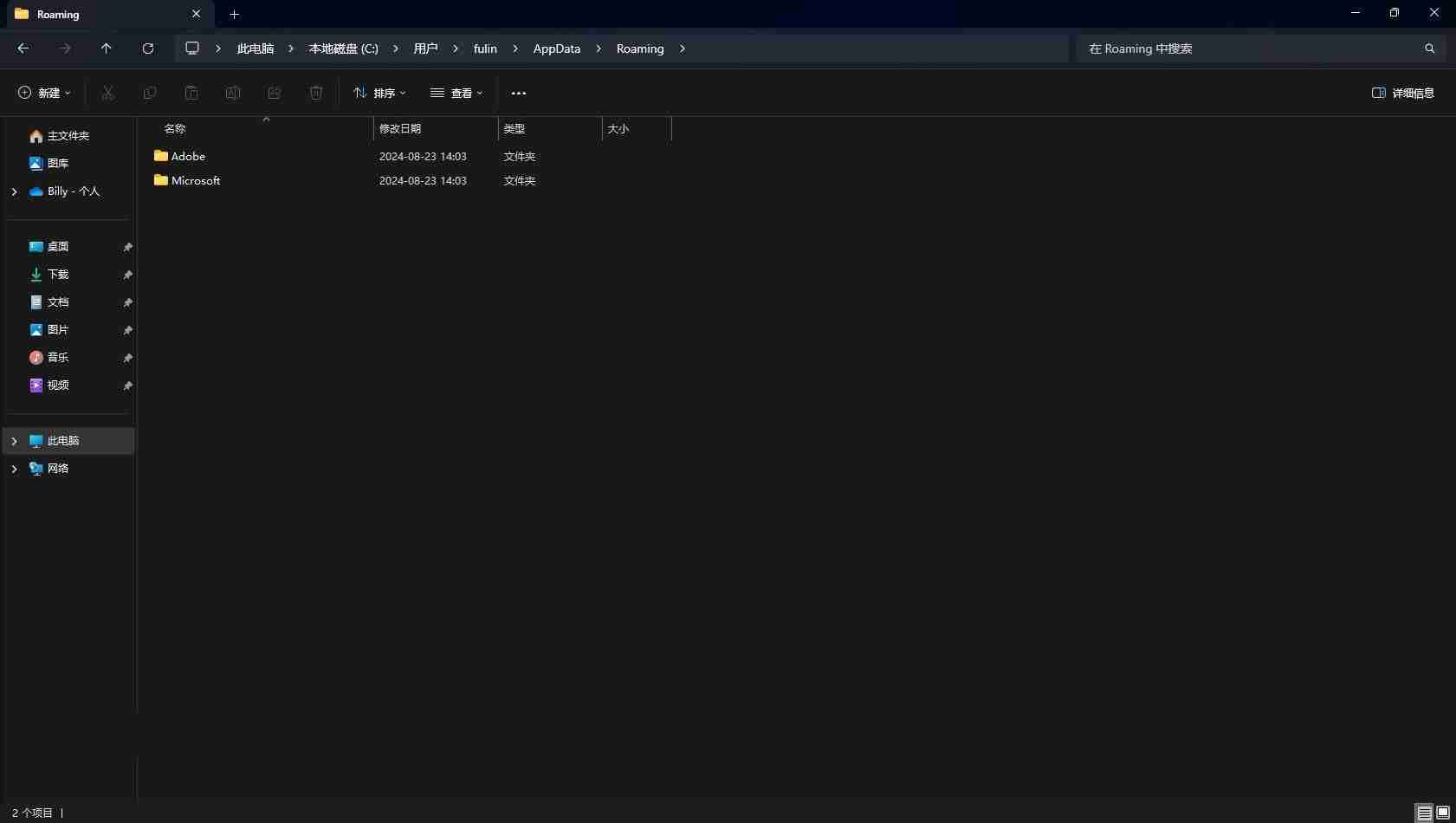Navigate to fulin breadcrumb
Screen dimensions: 1456x823
coord(485,49)
